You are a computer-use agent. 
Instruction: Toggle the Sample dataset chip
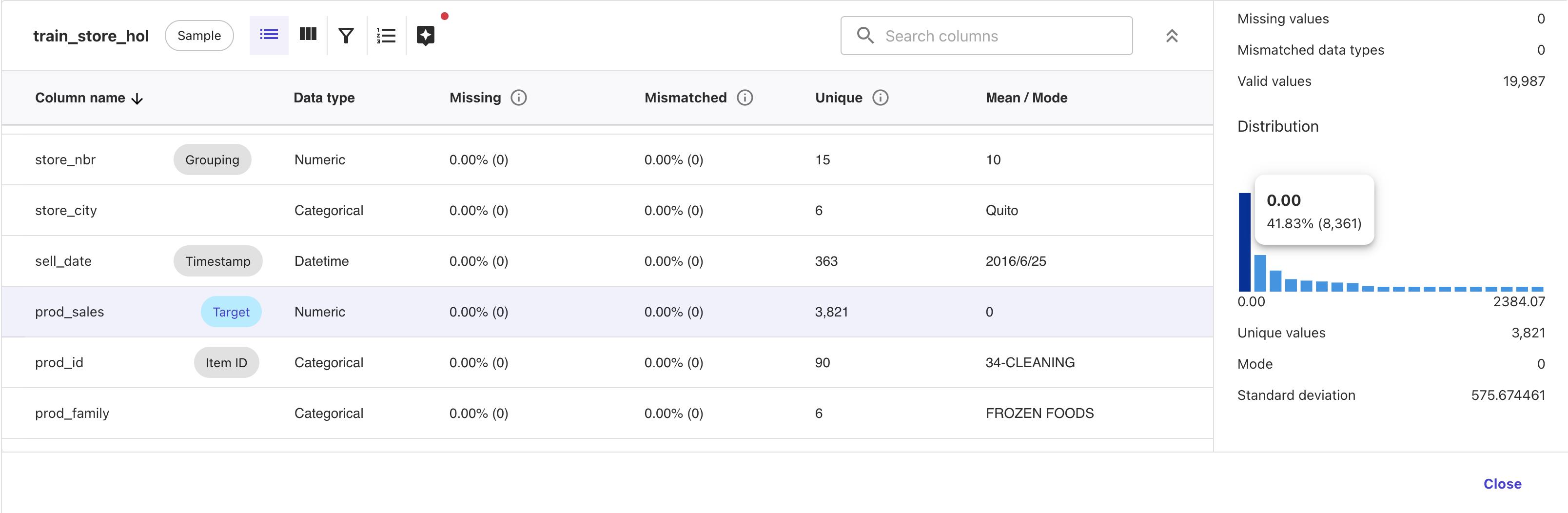(199, 36)
